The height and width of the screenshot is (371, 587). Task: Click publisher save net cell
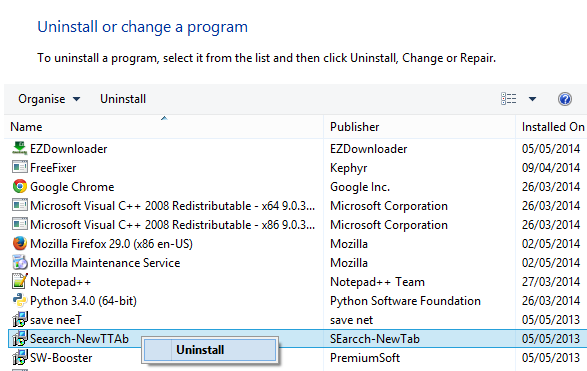[351, 320]
